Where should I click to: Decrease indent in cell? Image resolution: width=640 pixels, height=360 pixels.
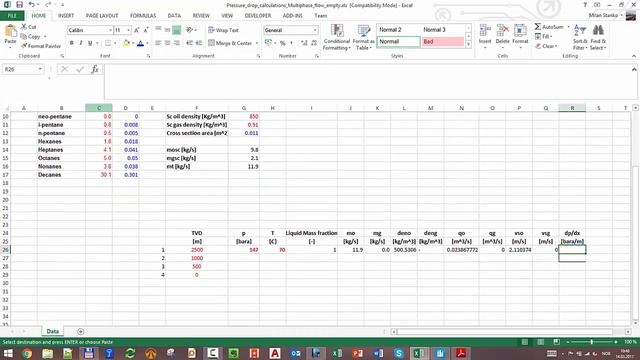pyautogui.click(x=189, y=43)
